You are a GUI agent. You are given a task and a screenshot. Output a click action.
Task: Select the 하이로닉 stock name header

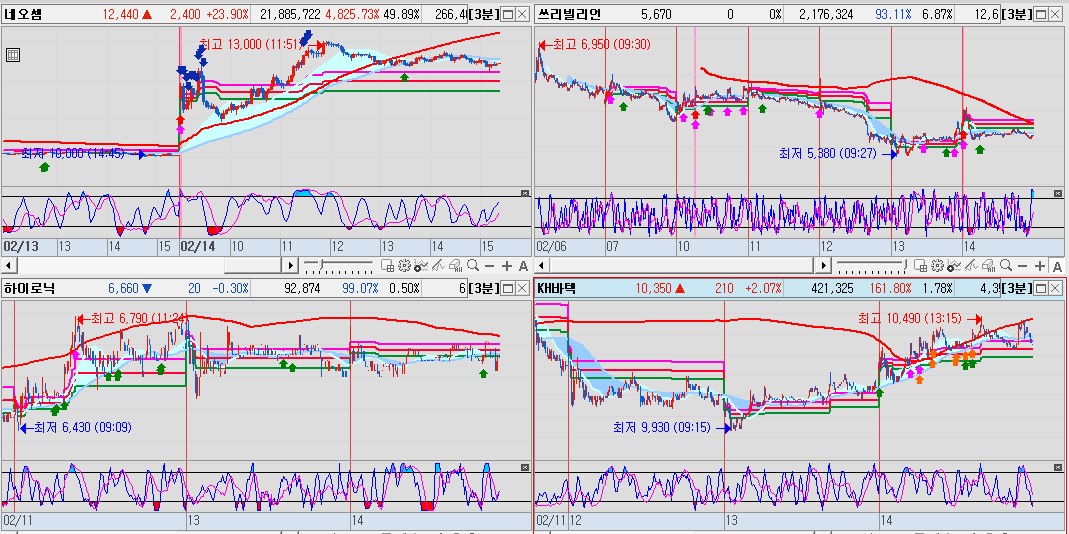(29, 288)
